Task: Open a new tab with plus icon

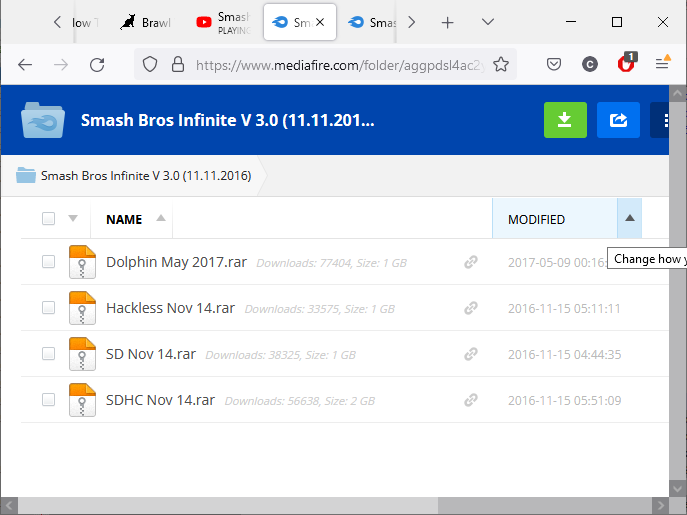Action: 447,22
